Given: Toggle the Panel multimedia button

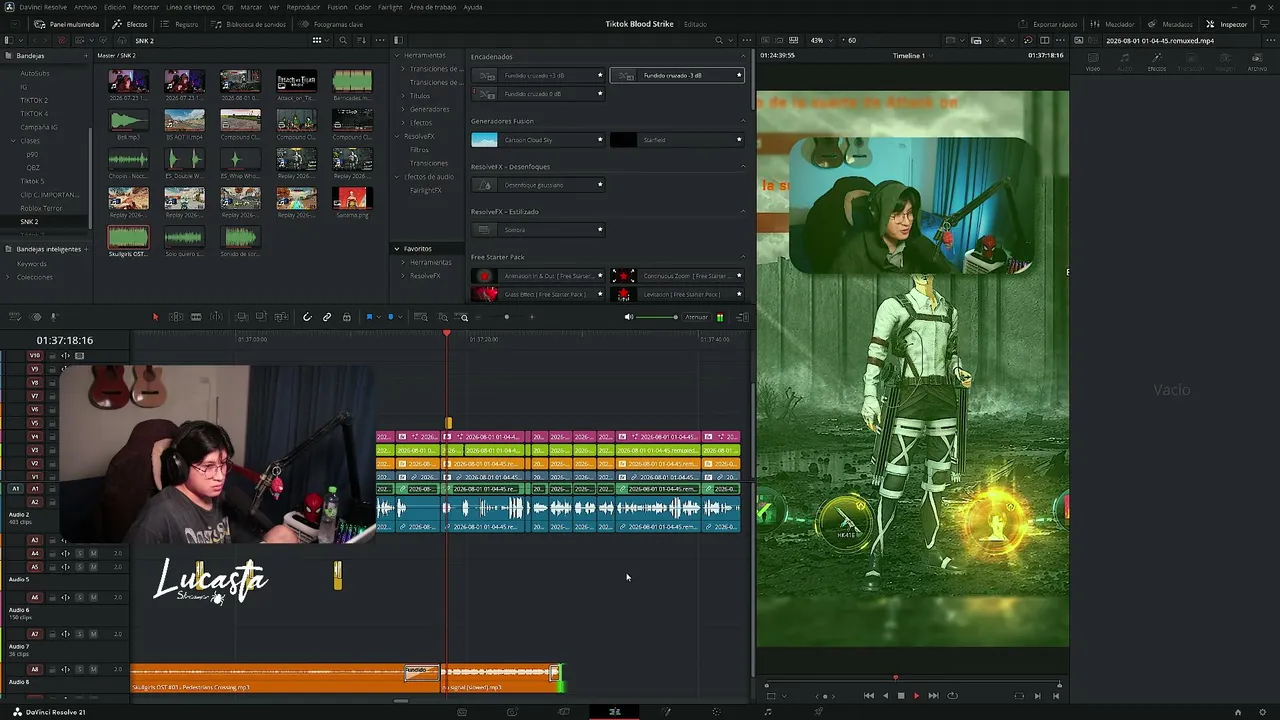Looking at the screenshot, I should pyautogui.click(x=67, y=24).
